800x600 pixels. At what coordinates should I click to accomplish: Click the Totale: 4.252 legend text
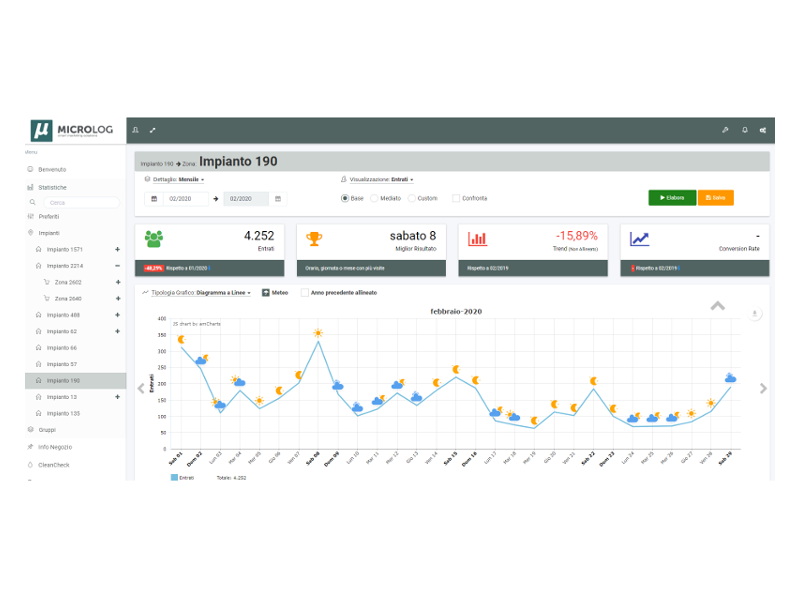[x=231, y=478]
